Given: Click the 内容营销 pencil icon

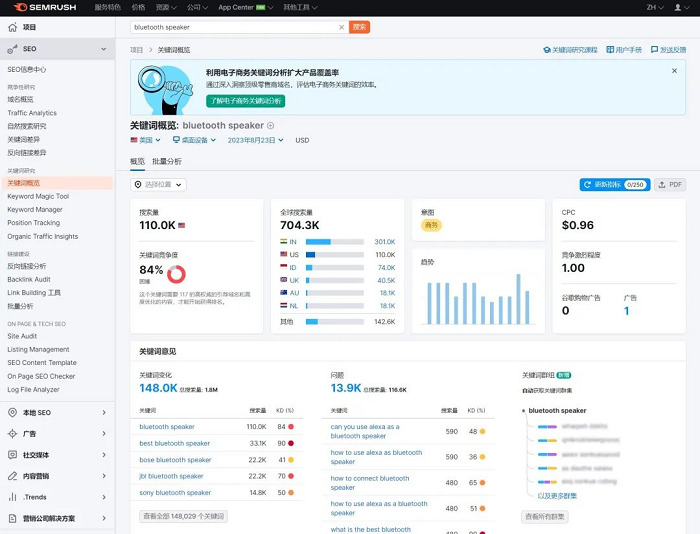Looking at the screenshot, I should 12,476.
